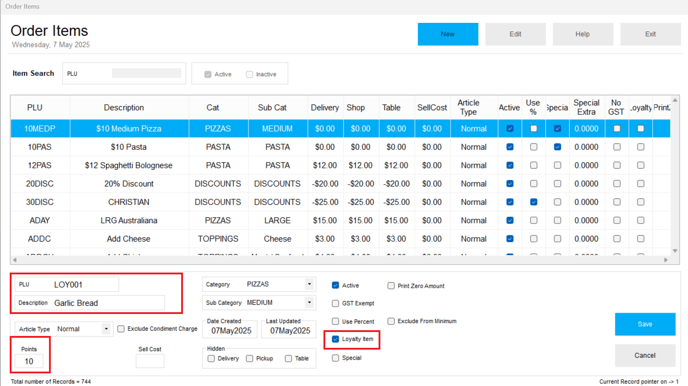
Task: Click the ADAY PLU cell
Action: click(40, 221)
